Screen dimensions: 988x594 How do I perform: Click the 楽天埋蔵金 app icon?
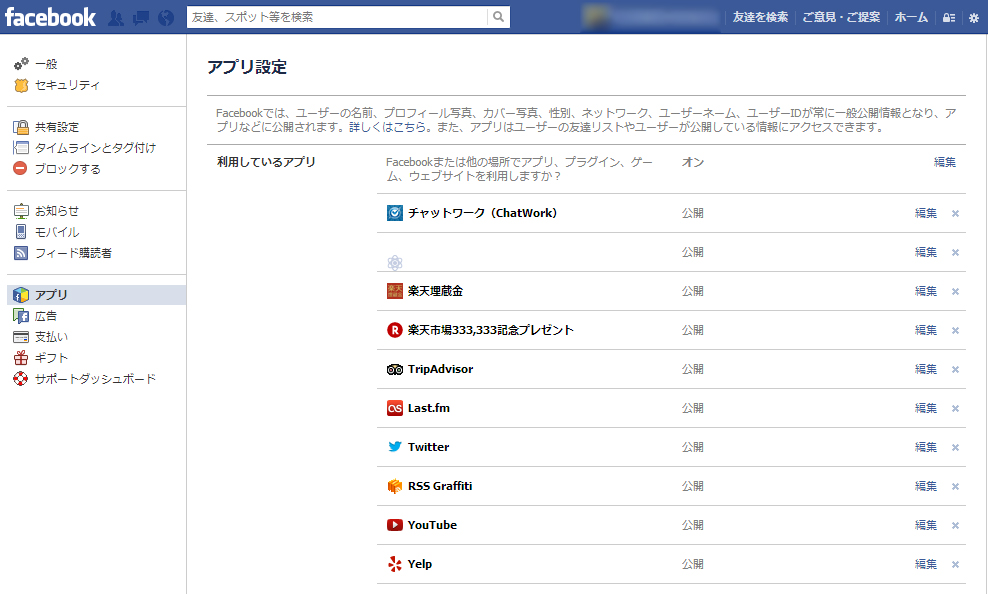coord(394,291)
